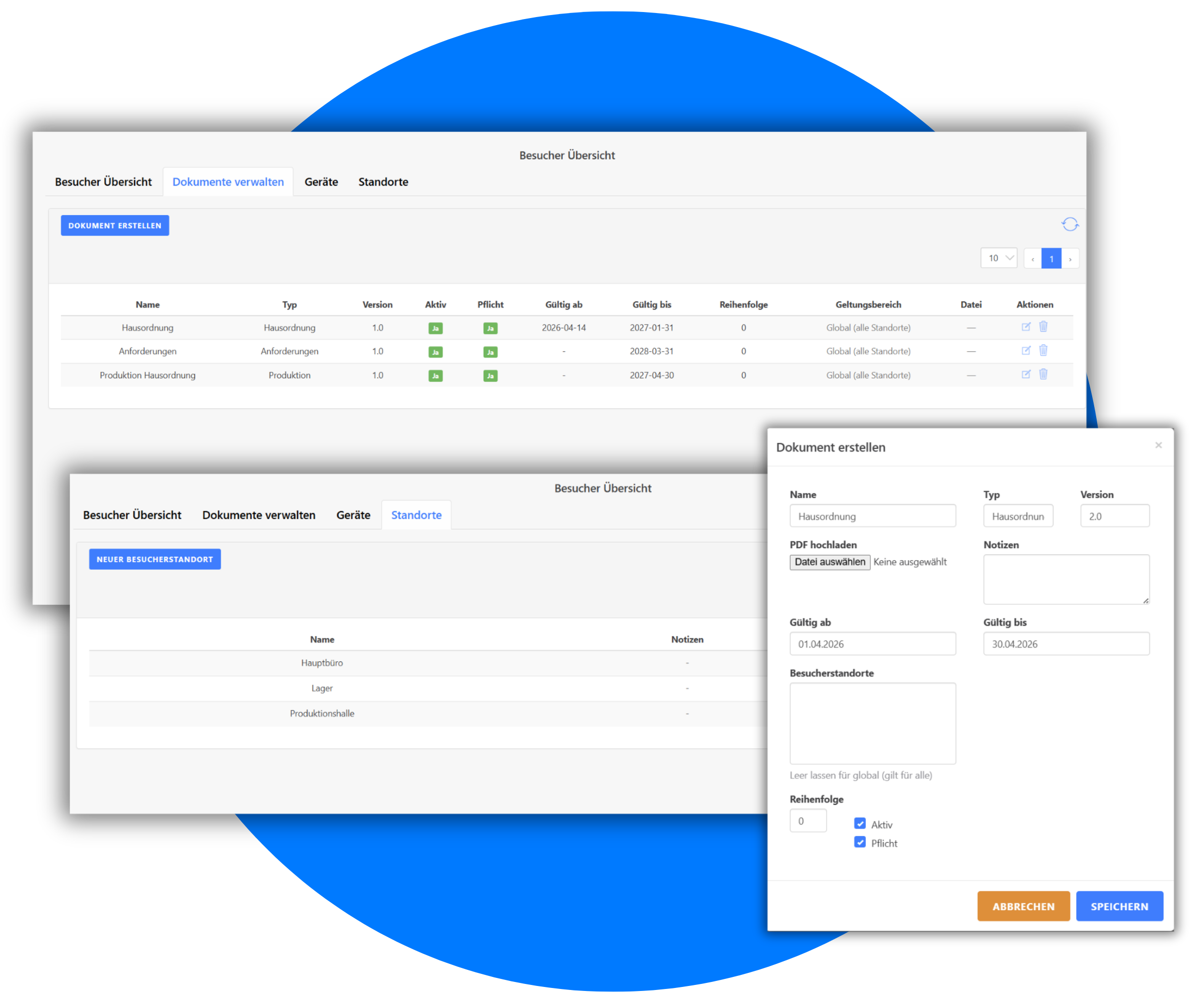Open the page size dropdown showing 10

coord(999,258)
